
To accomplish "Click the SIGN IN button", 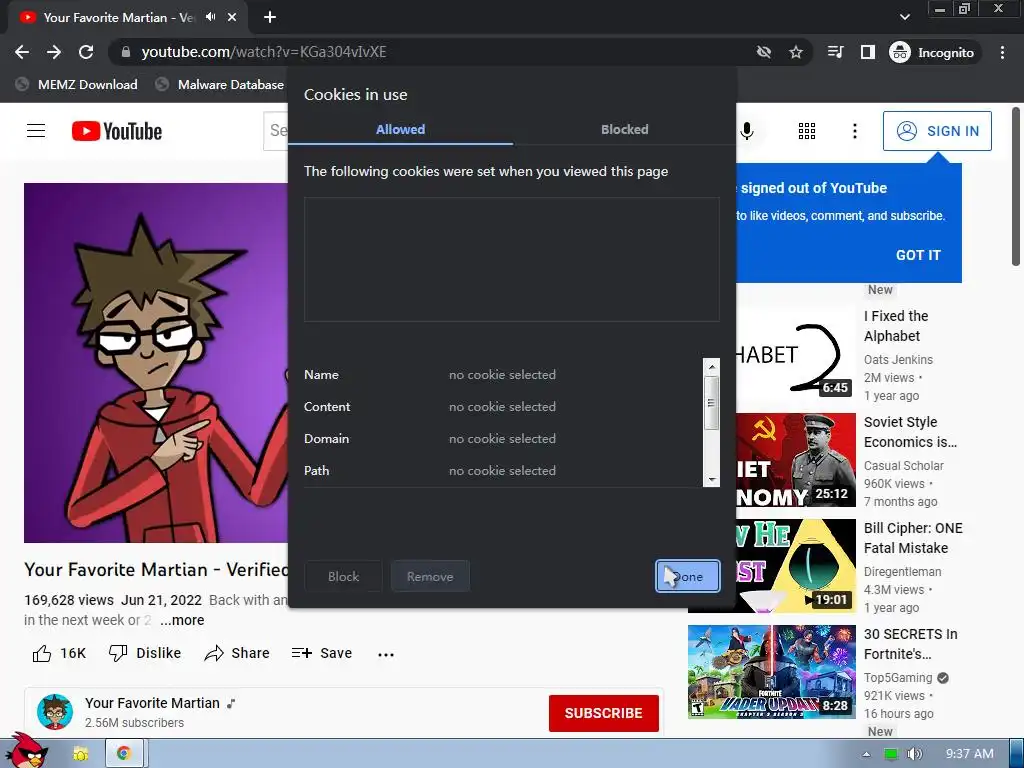I will [x=937, y=131].
